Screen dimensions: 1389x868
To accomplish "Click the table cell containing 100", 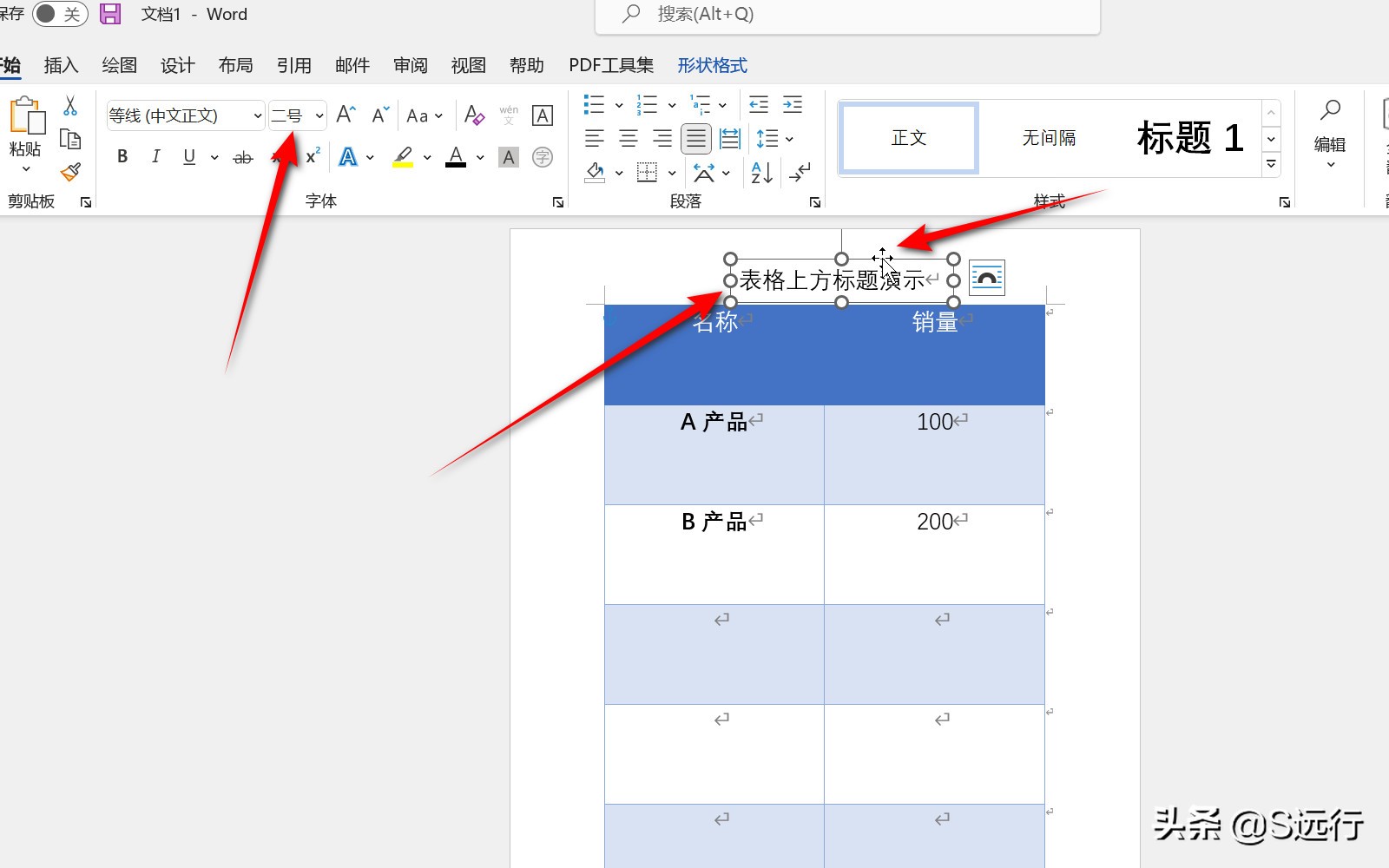I will (935, 455).
